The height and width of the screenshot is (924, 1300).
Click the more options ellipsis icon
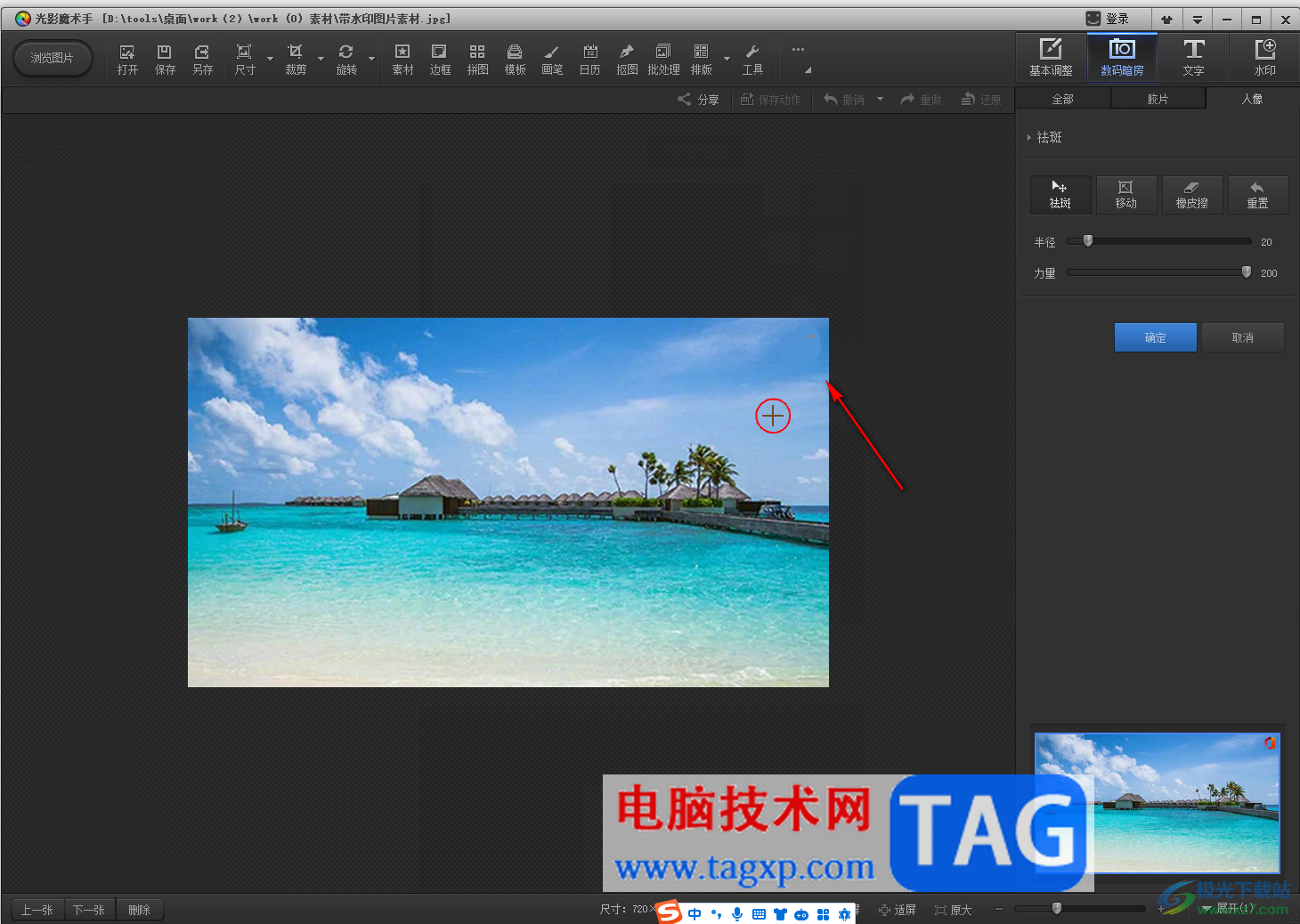point(798,50)
